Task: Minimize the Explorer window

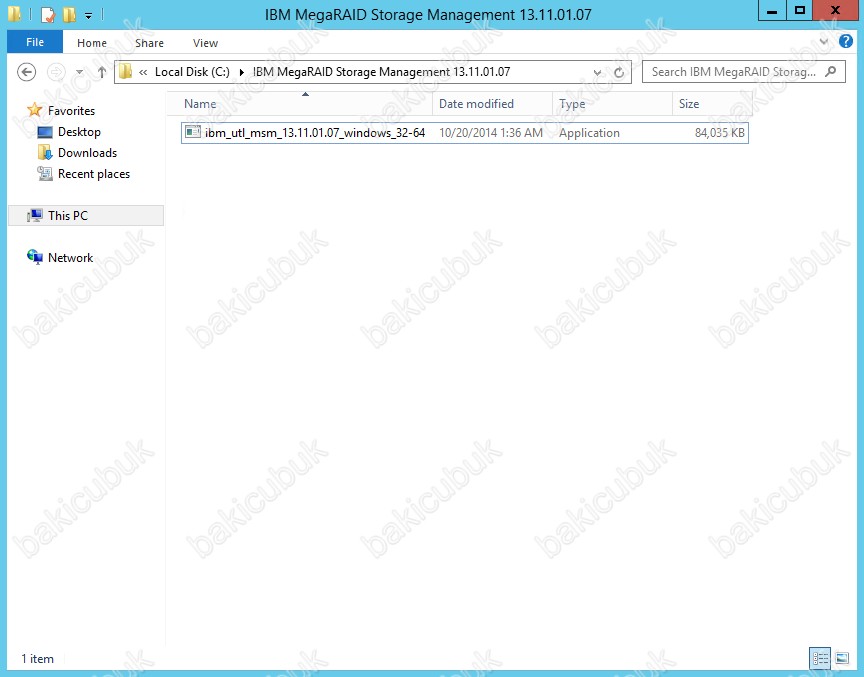Action: coord(772,10)
